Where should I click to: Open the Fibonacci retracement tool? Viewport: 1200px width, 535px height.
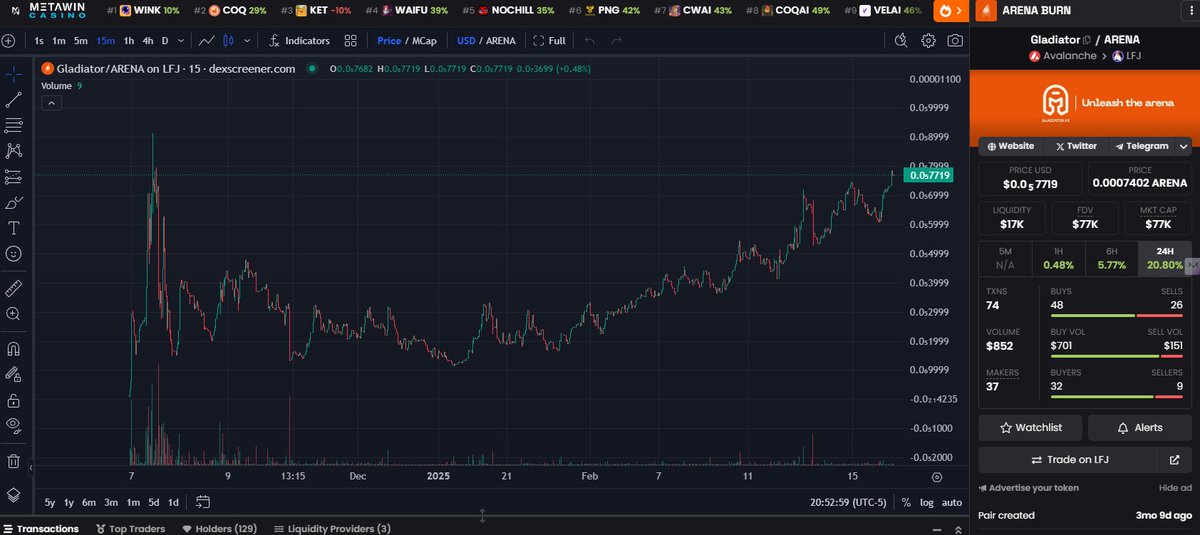coord(14,126)
